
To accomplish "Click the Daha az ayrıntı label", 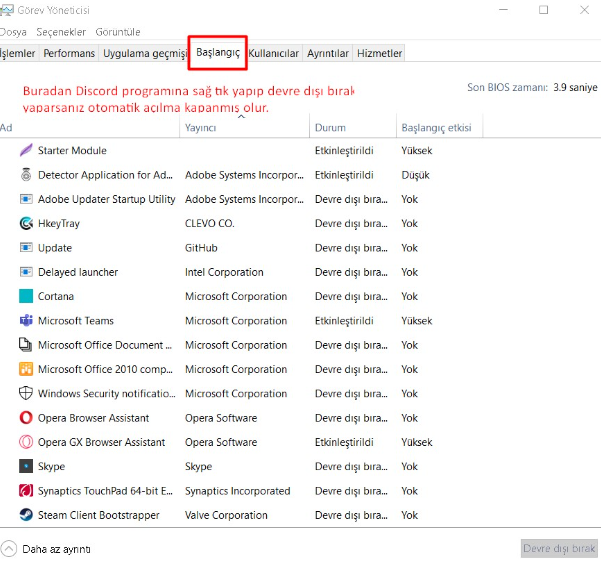I will click(x=56, y=549).
